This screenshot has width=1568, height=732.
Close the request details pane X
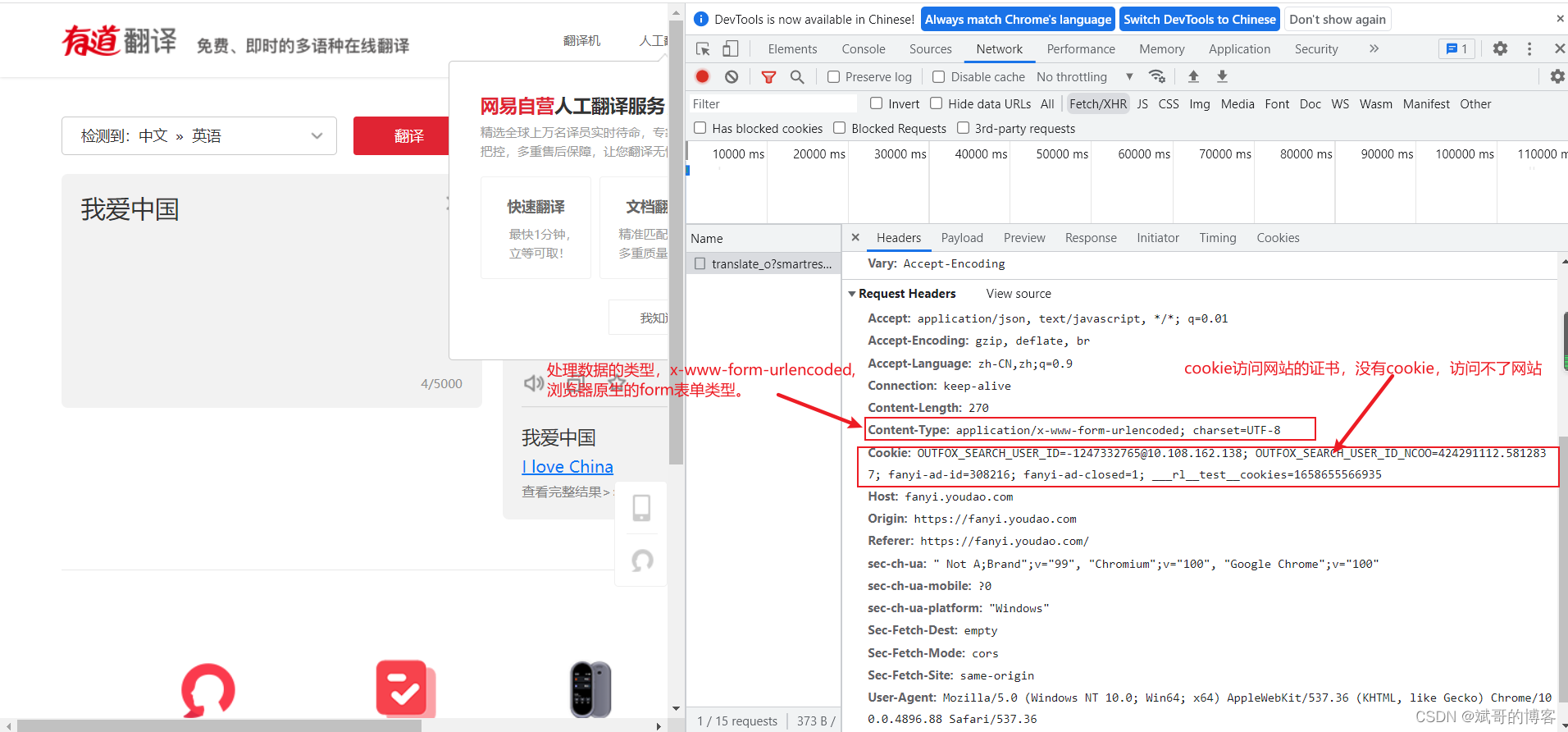click(x=855, y=237)
